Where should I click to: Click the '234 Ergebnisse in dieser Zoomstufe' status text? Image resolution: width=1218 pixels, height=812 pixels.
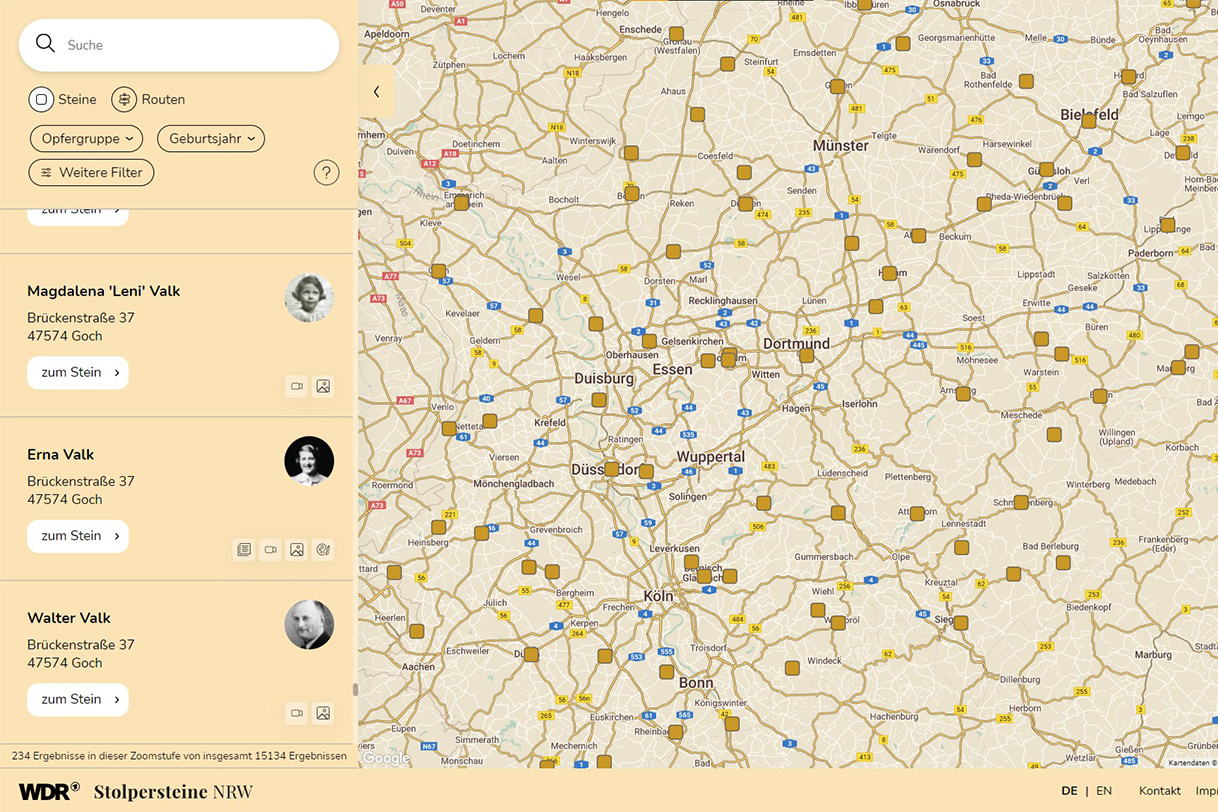pos(179,756)
